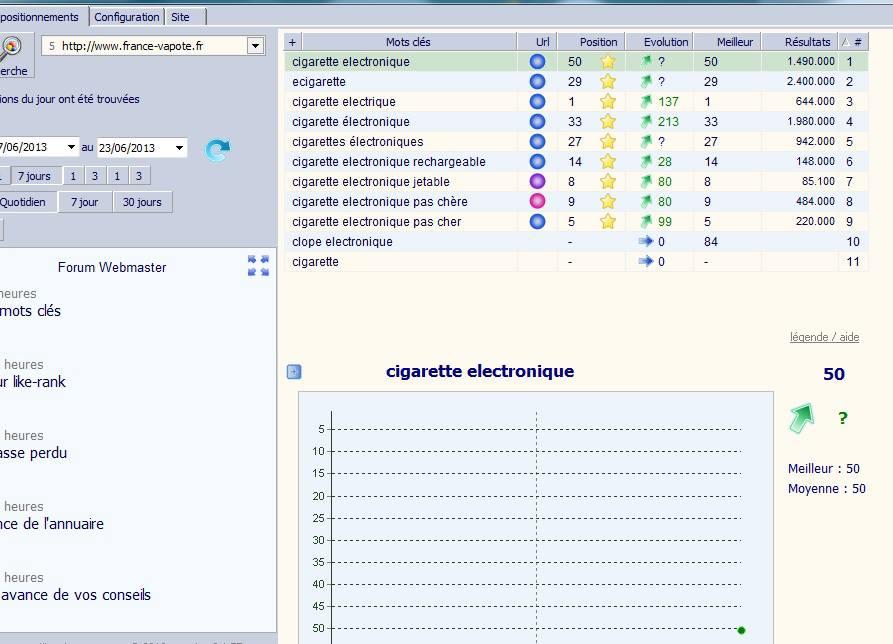
Task: Click the star for cigarette electronique jetable
Action: click(608, 182)
